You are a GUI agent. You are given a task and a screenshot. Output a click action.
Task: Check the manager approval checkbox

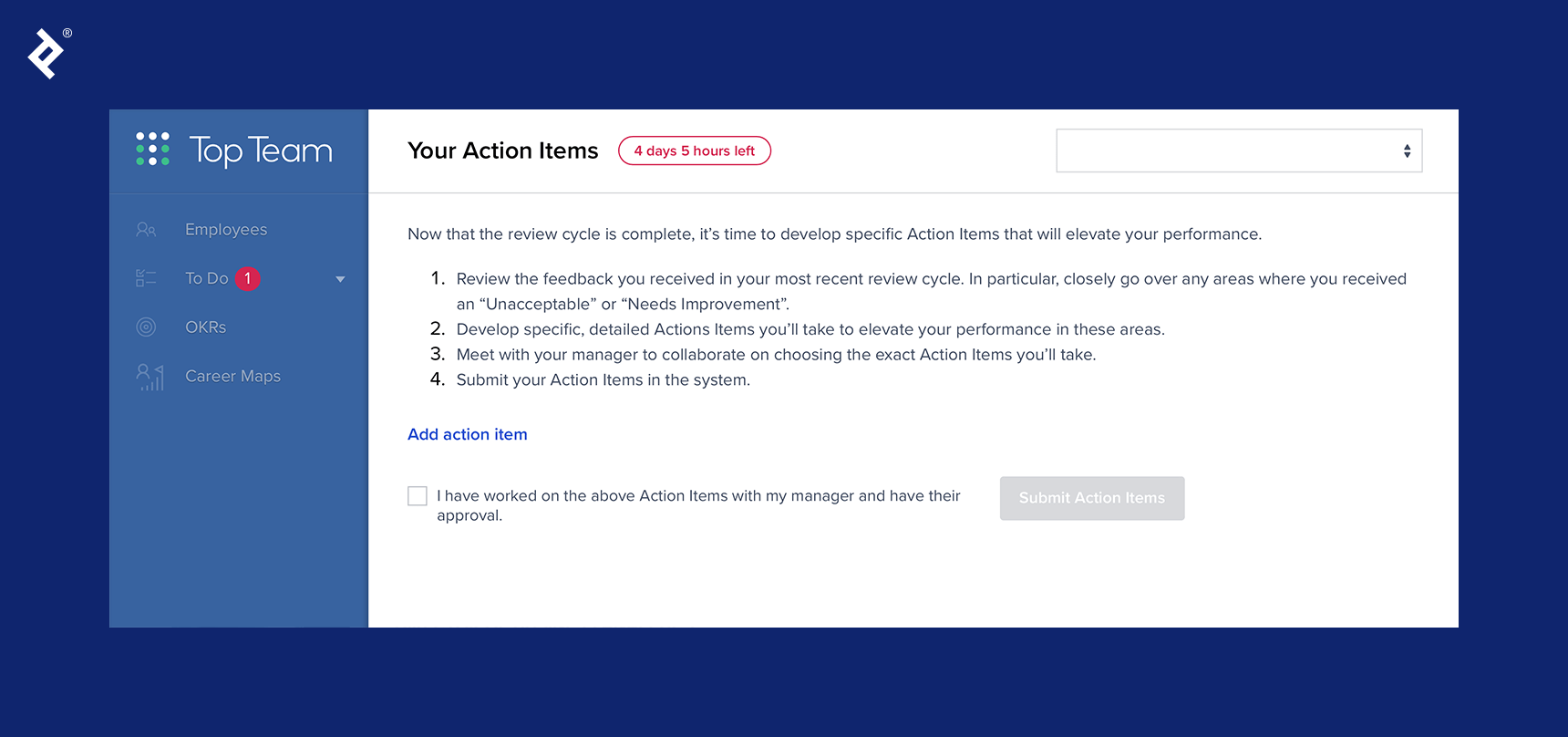(418, 495)
